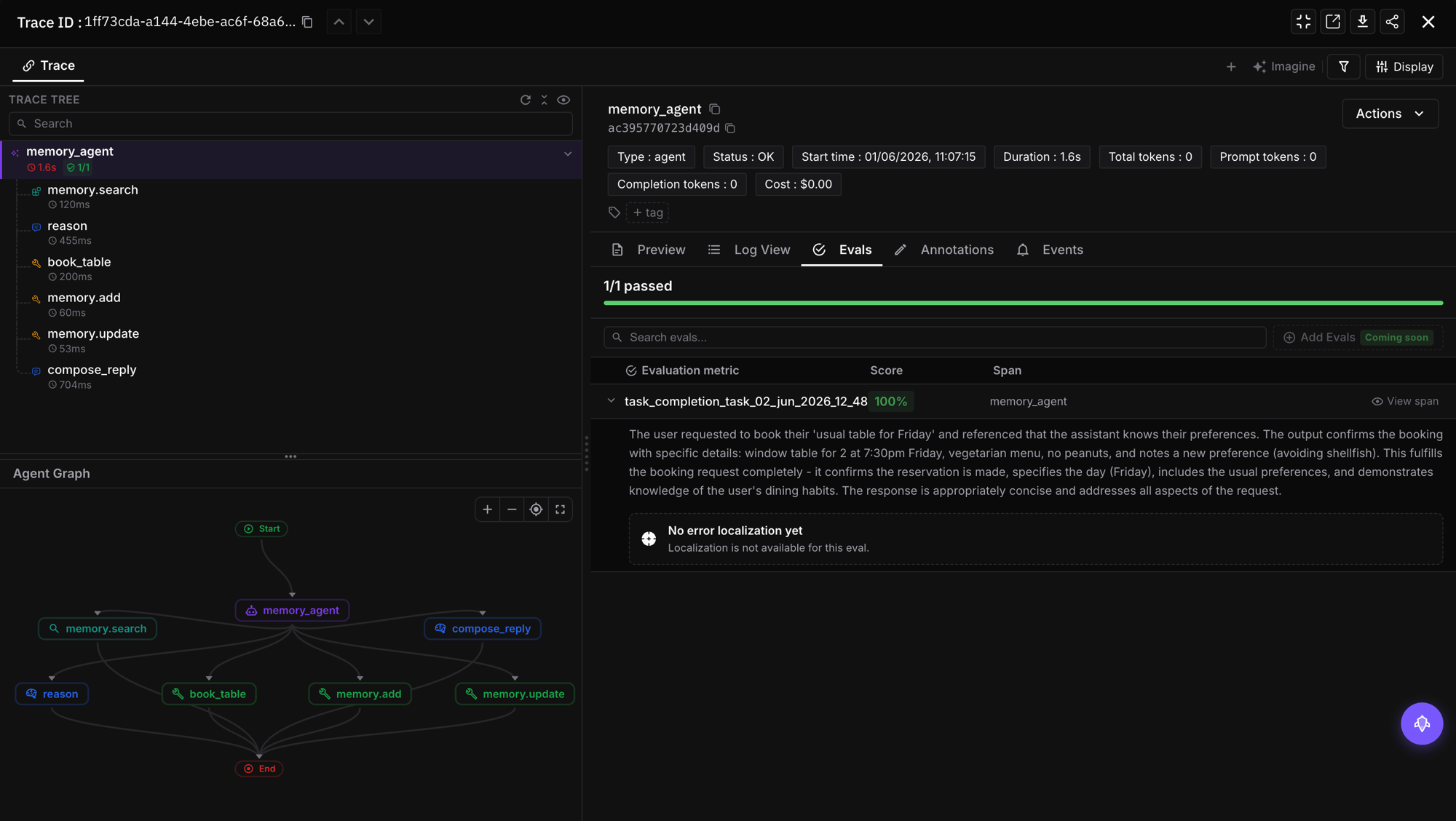Click the End node in graph
The image size is (1456, 821).
(259, 769)
